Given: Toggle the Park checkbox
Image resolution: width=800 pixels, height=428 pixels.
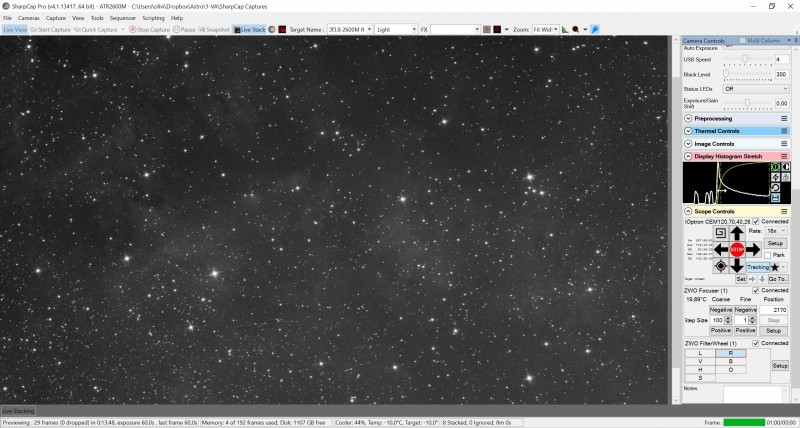Looking at the screenshot, I should pyautogui.click(x=767, y=255).
